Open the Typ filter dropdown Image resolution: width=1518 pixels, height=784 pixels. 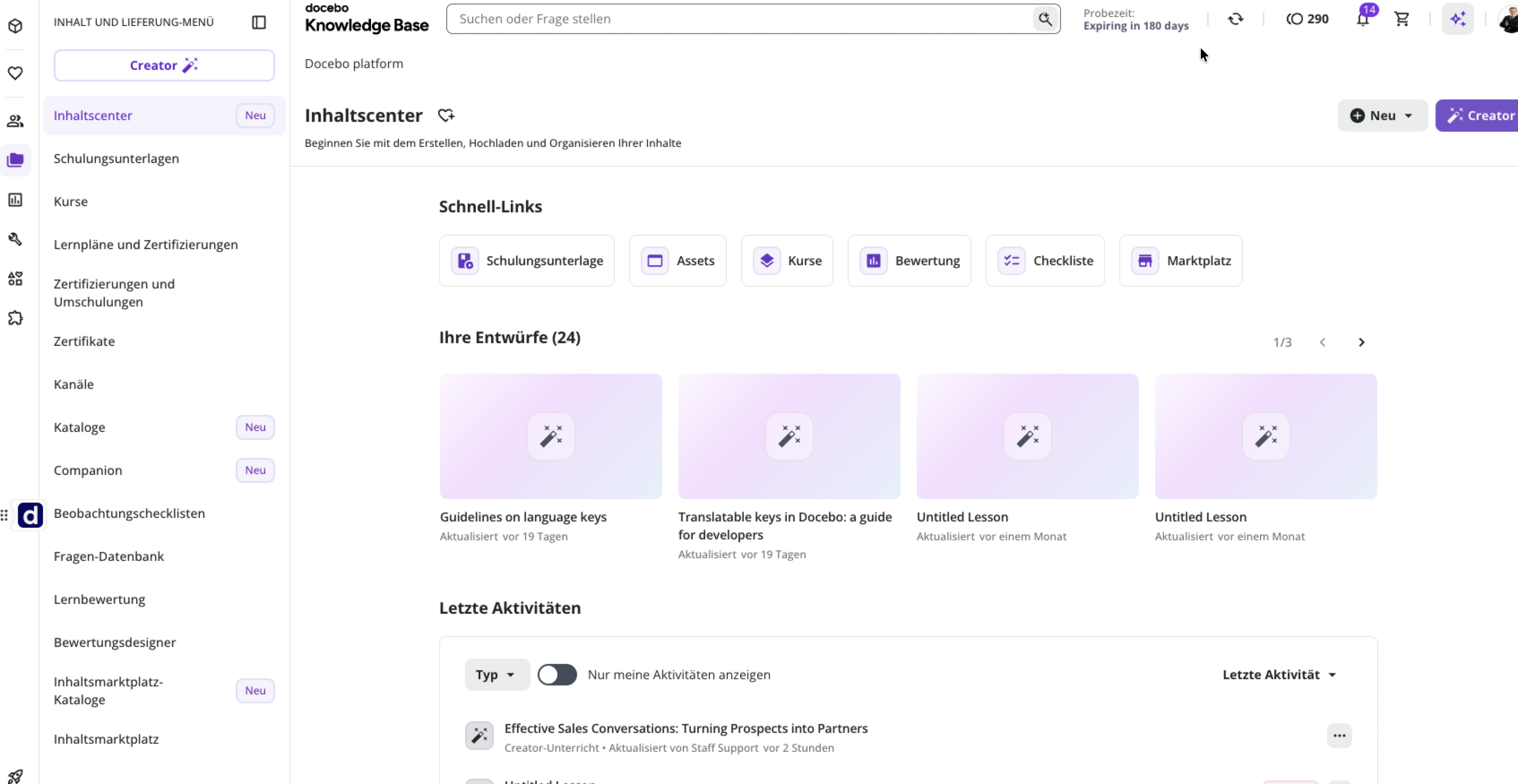click(496, 674)
